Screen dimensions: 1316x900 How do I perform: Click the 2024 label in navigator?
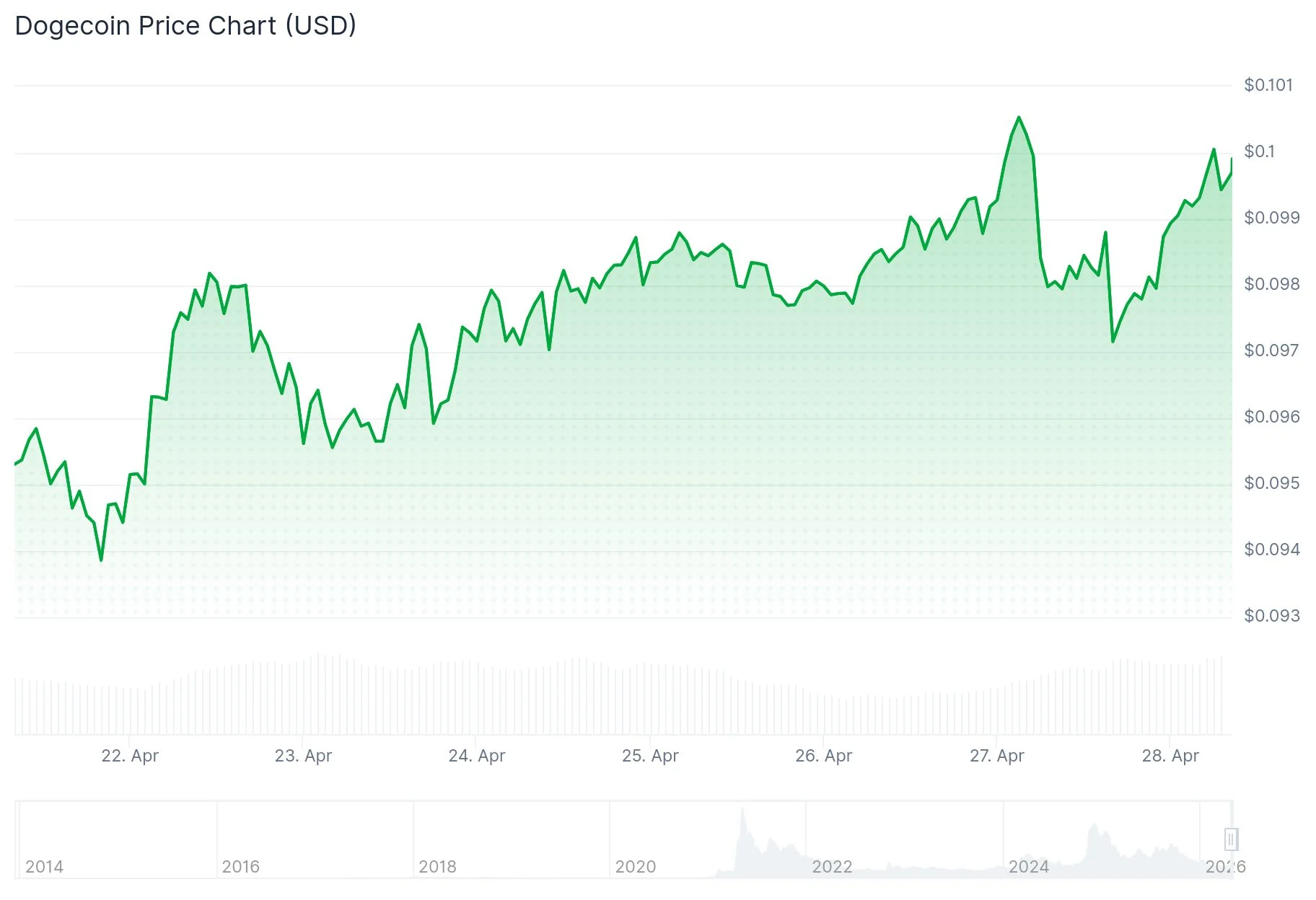click(x=1028, y=866)
